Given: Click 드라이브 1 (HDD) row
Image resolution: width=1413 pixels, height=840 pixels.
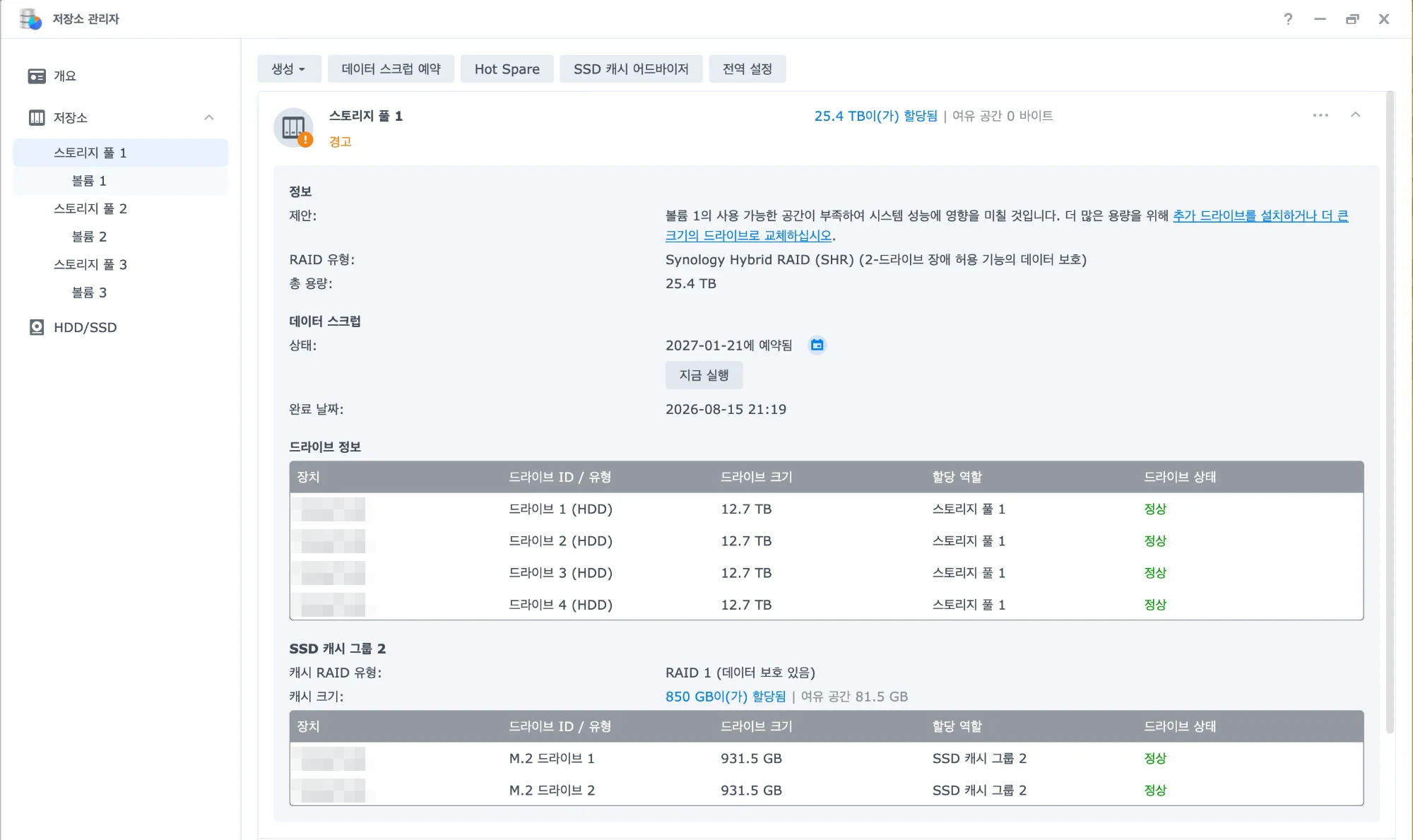Looking at the screenshot, I should [x=826, y=509].
